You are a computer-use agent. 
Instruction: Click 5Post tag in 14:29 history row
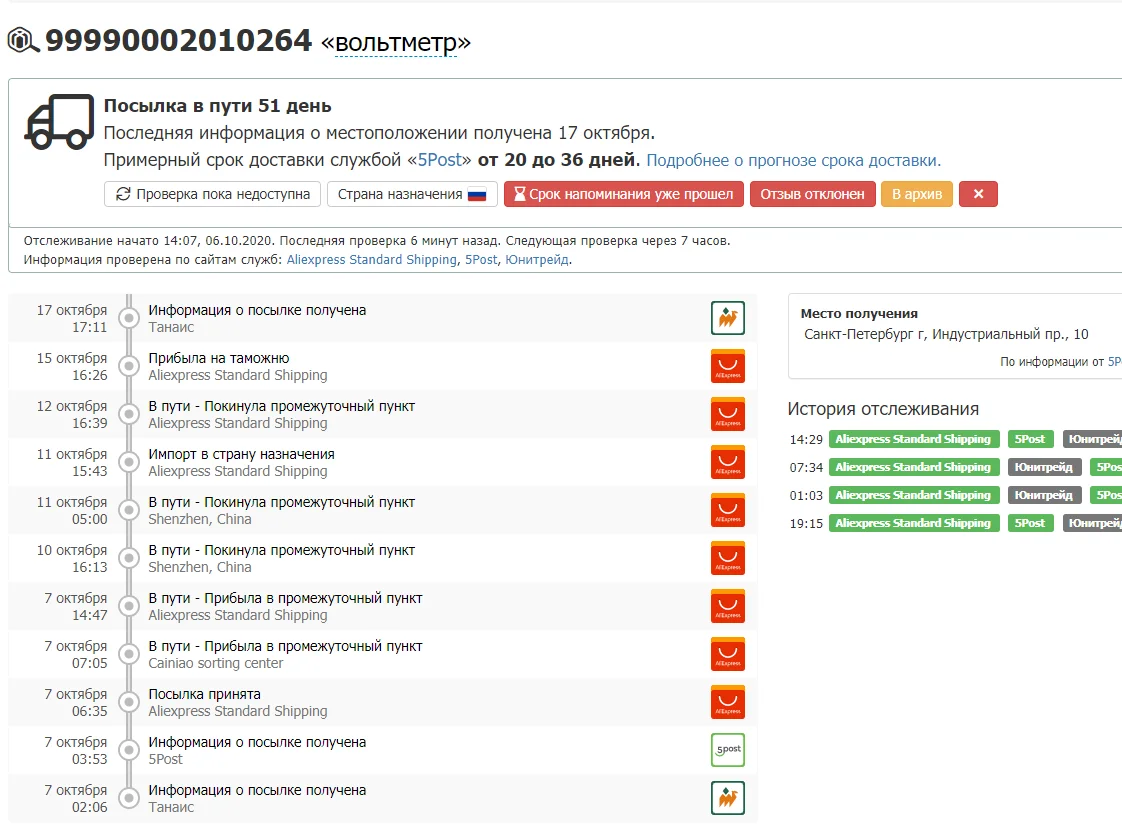coord(1030,439)
